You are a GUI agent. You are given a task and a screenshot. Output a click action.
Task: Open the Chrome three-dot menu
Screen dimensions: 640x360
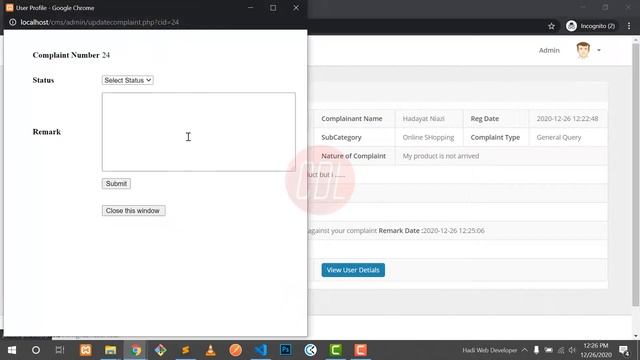tap(629, 26)
